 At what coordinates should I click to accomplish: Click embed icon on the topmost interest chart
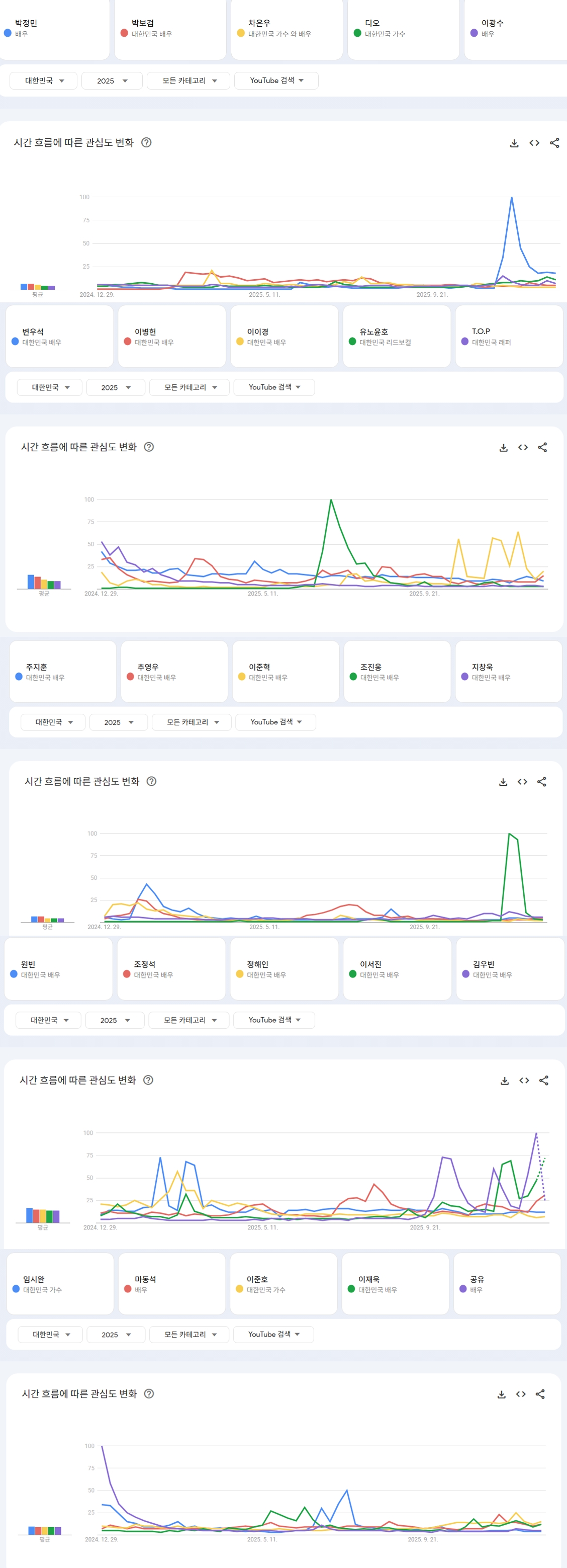pyautogui.click(x=534, y=143)
